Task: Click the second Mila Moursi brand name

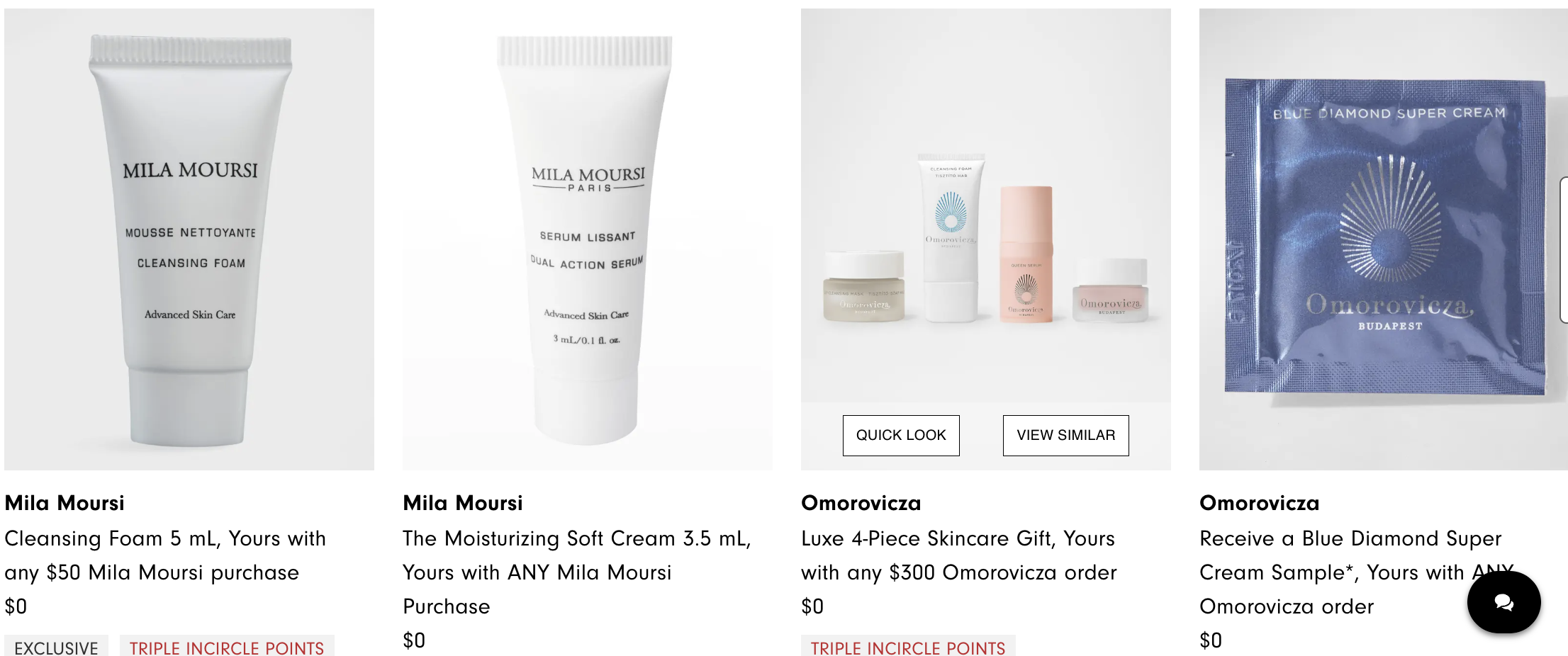Action: tap(463, 503)
